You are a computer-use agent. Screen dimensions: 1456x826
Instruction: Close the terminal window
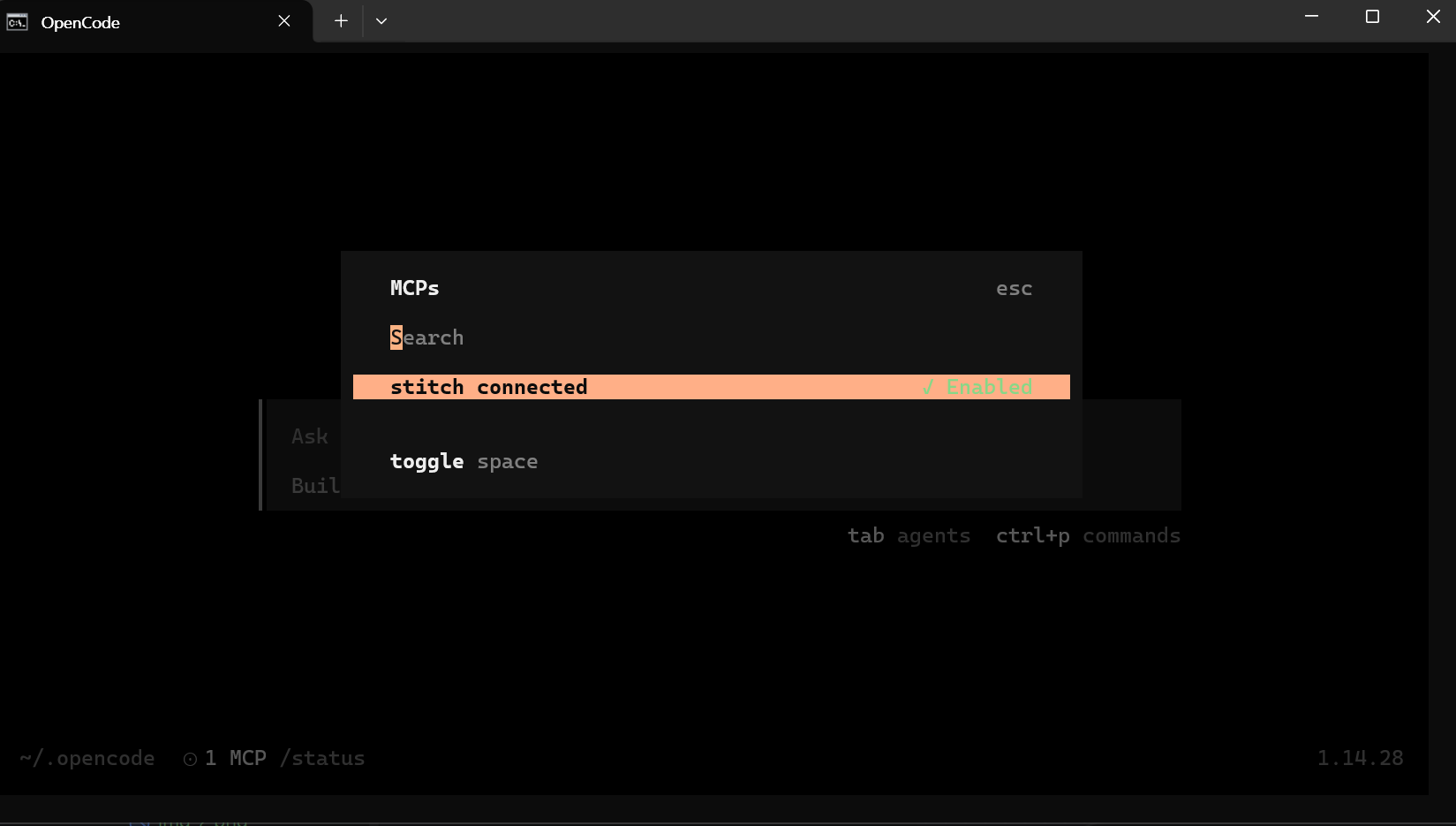tap(1433, 17)
